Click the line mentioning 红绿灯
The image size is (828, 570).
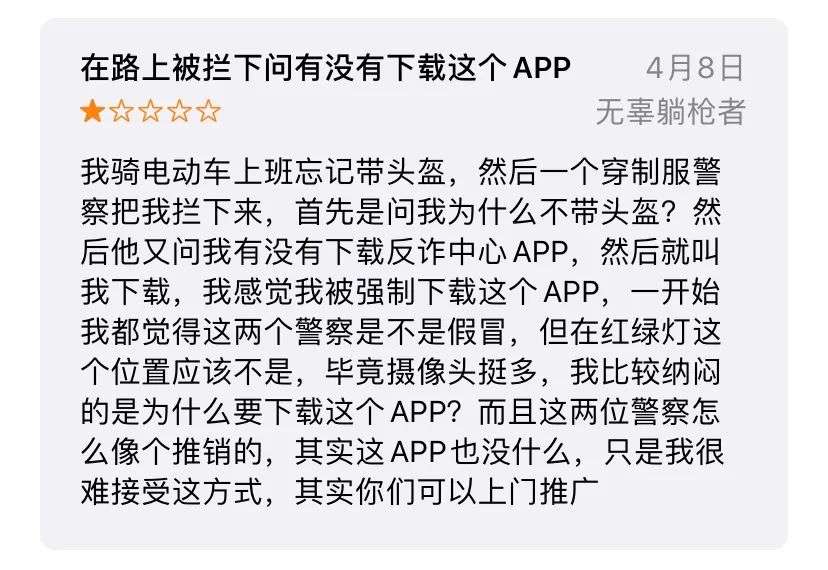click(x=401, y=332)
